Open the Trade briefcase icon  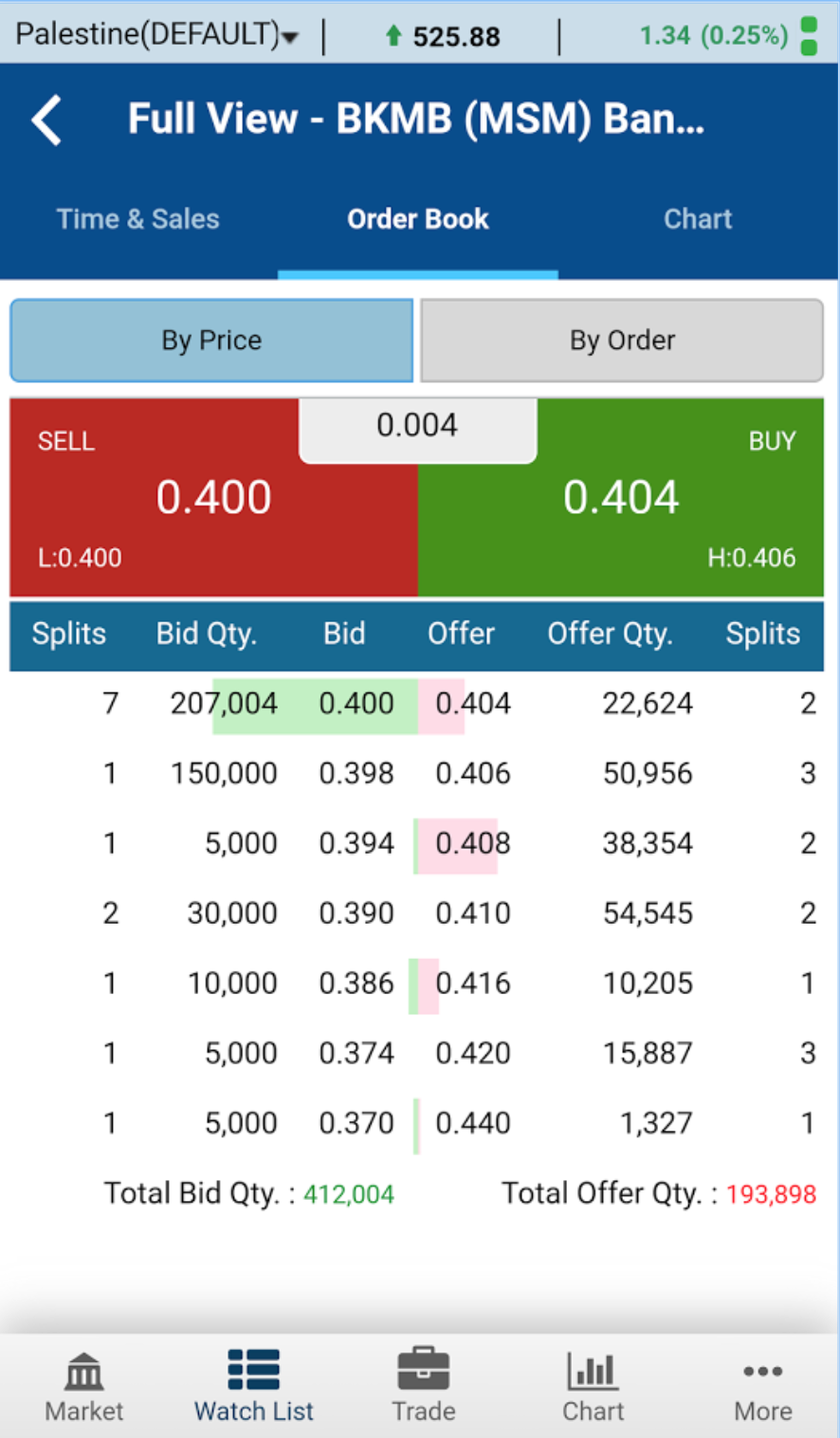(423, 1370)
